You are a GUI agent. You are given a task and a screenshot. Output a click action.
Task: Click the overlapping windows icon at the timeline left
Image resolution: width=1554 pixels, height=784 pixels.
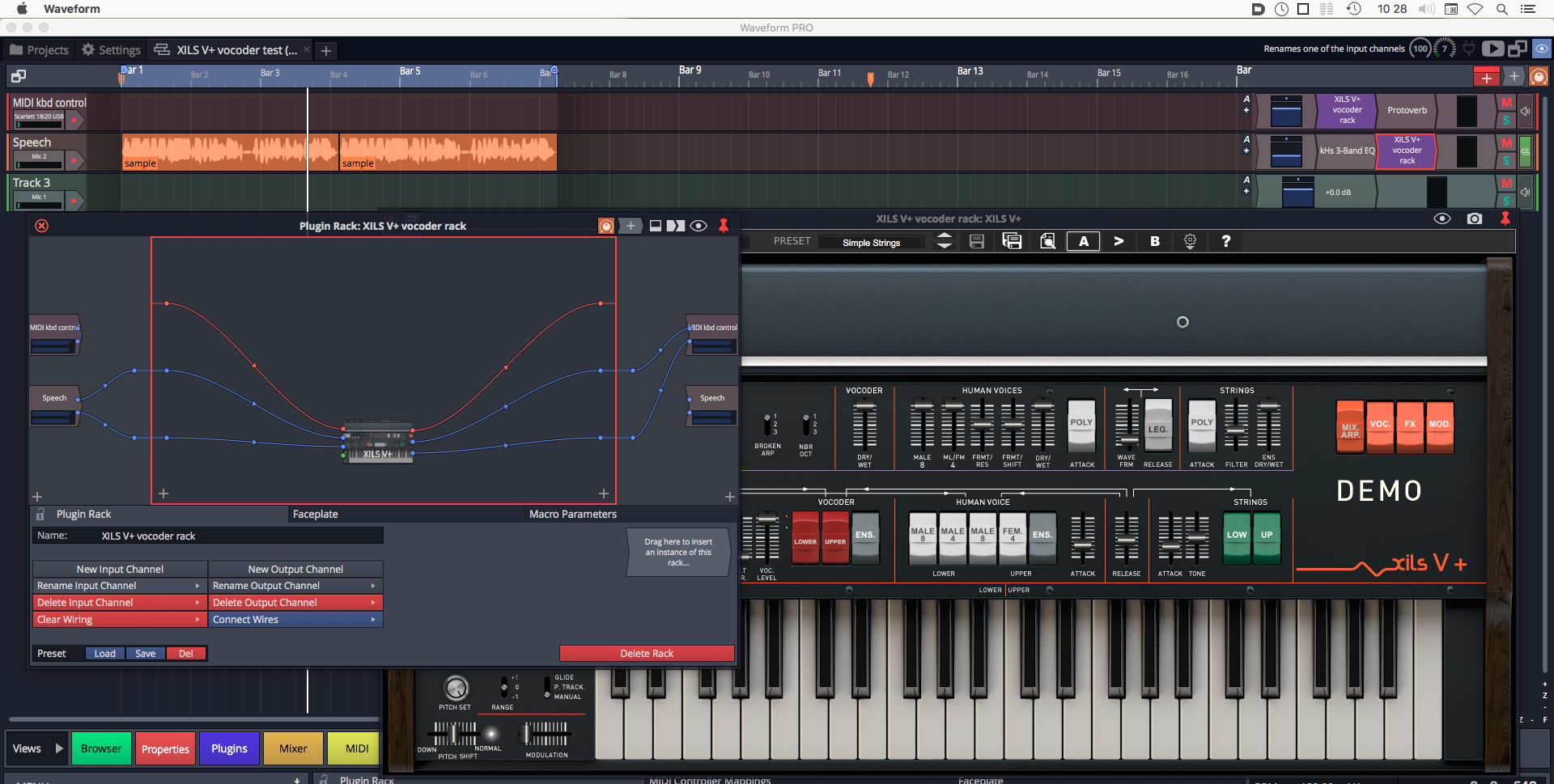18,76
